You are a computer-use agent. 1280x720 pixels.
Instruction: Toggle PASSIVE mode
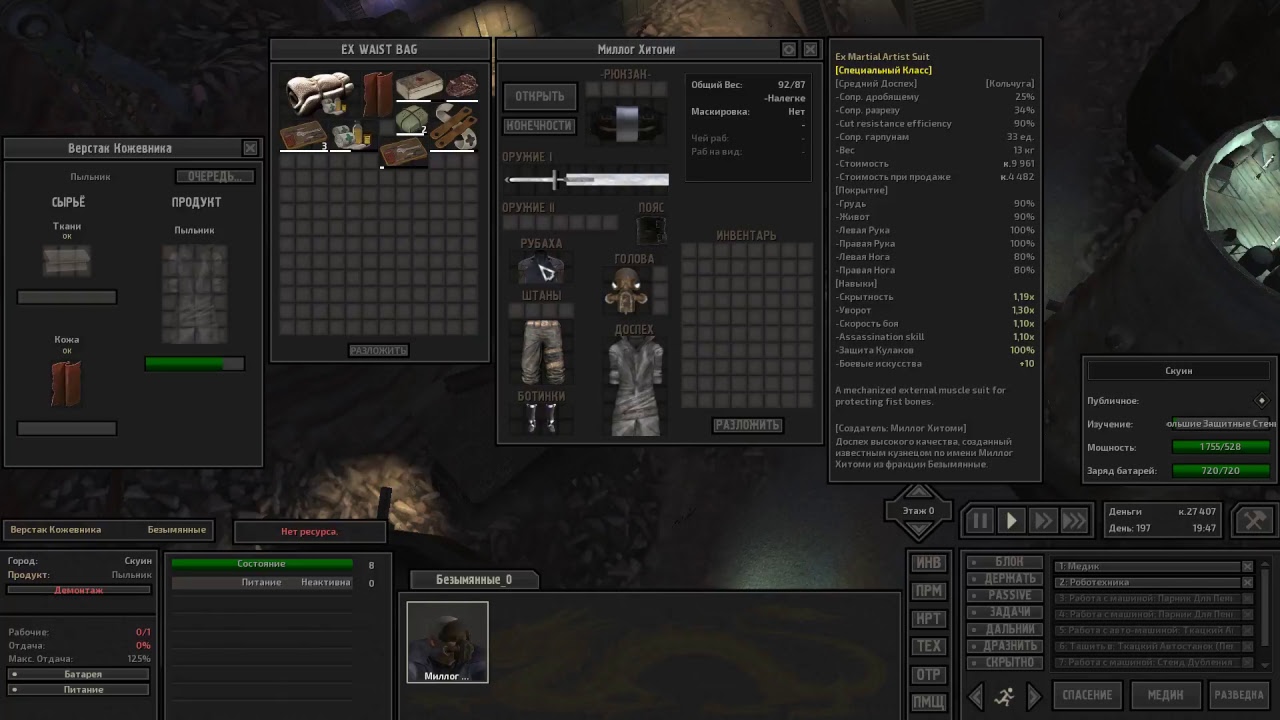click(1007, 595)
